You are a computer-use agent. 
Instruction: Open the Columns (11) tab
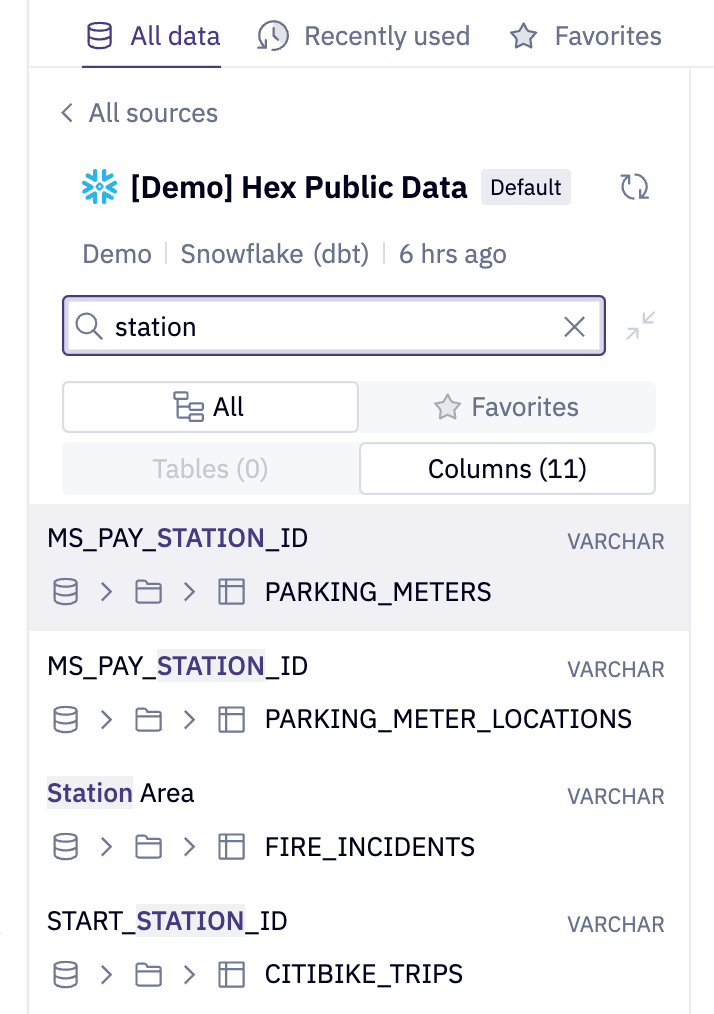coord(507,468)
